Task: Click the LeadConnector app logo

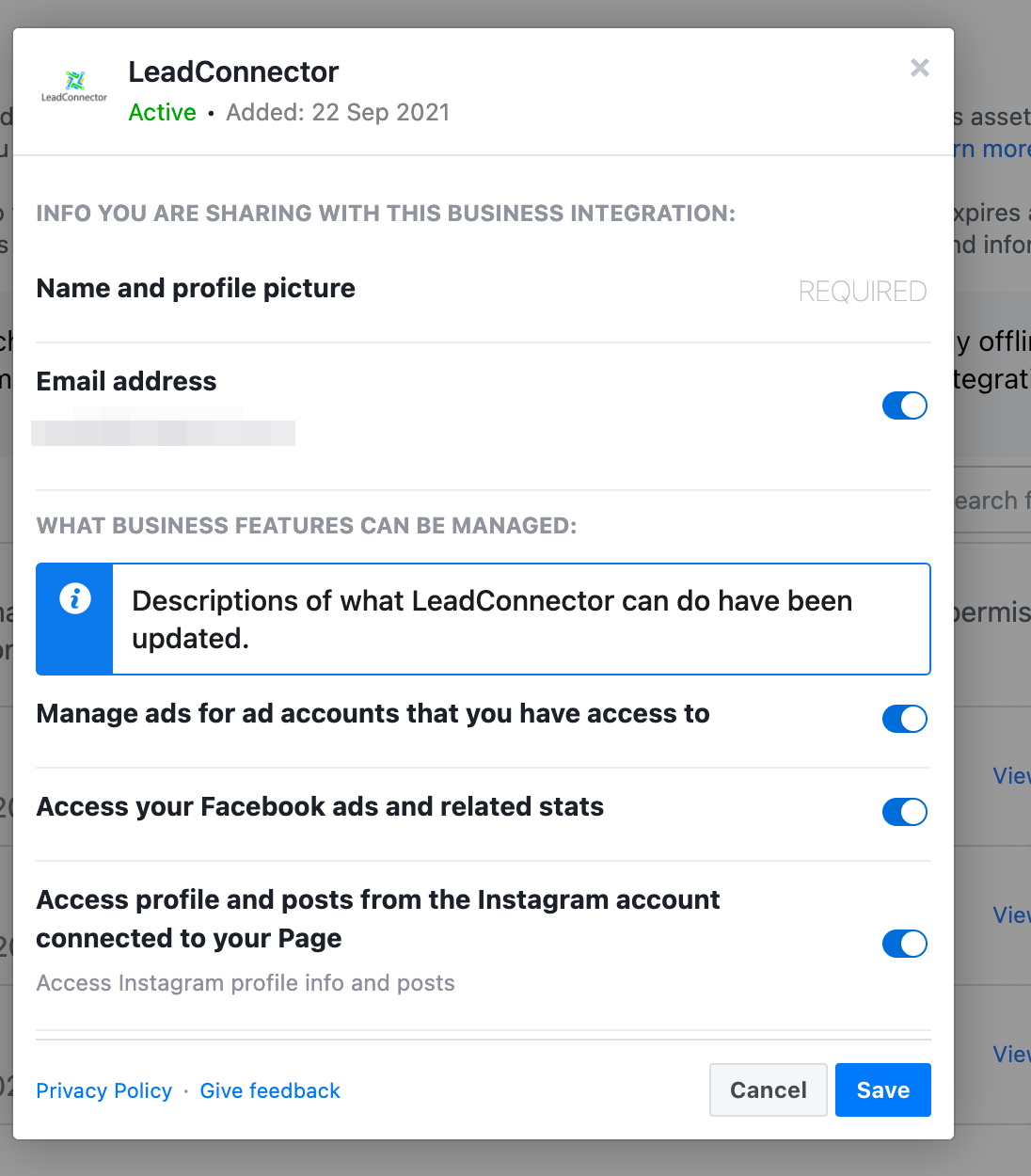Action: [74, 86]
